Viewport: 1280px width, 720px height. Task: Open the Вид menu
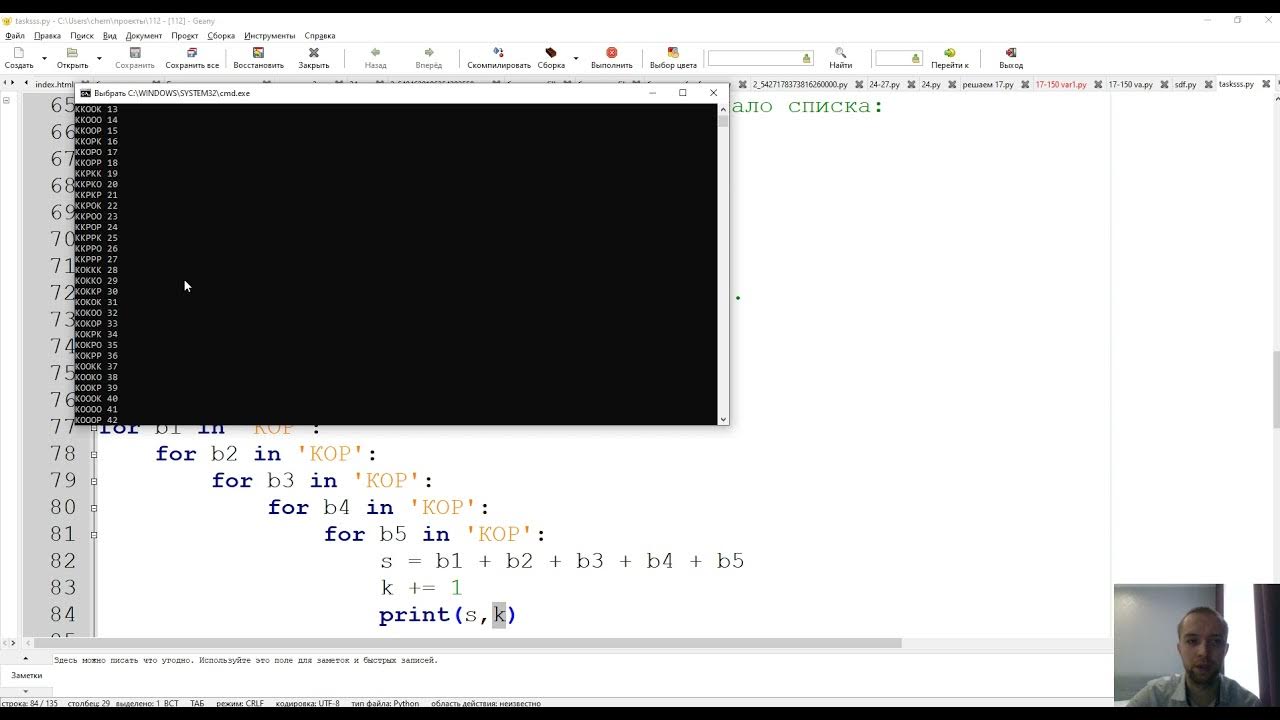(x=110, y=36)
